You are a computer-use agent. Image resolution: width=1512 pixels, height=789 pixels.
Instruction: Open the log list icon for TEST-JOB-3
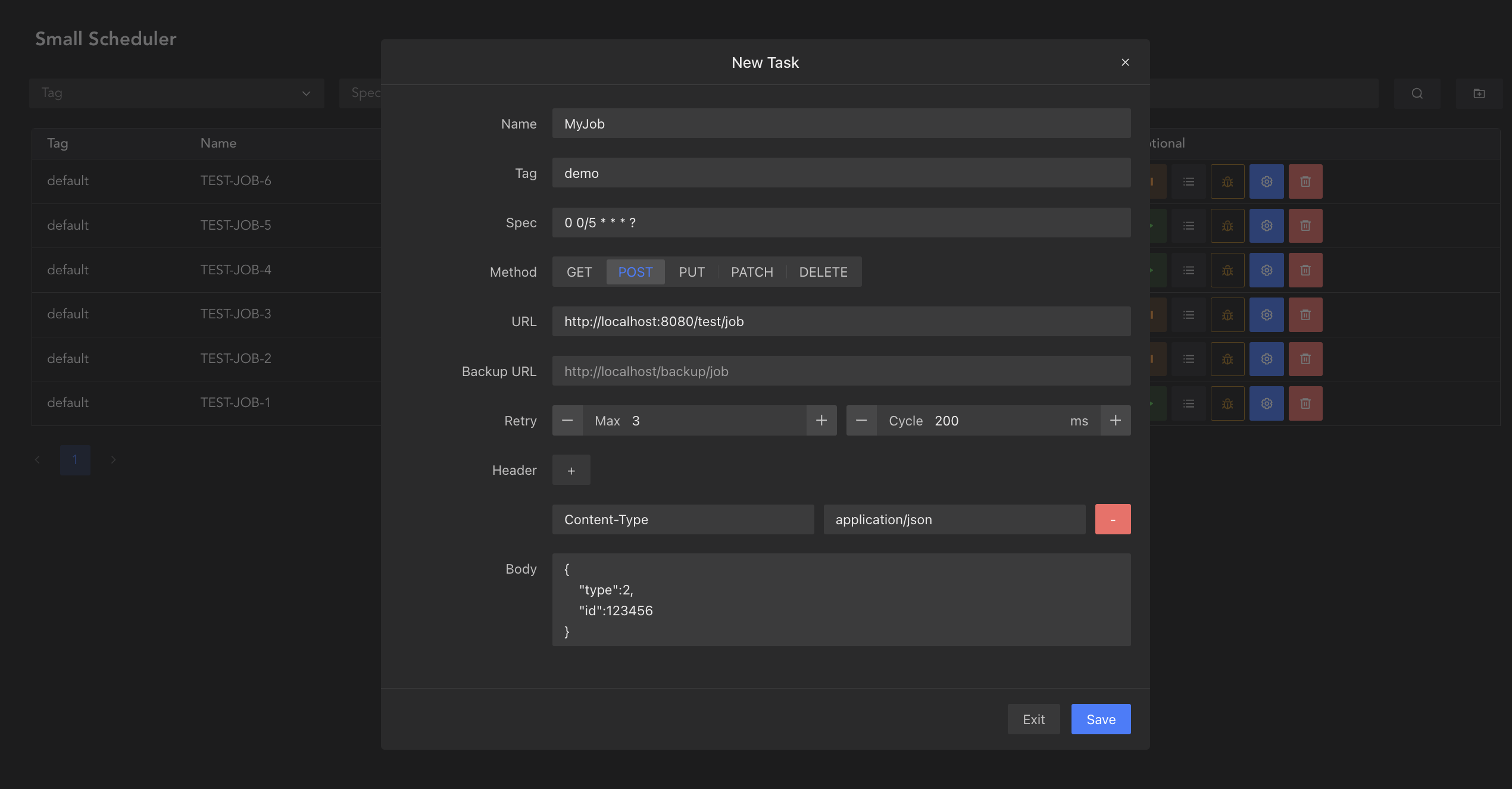[x=1188, y=315]
